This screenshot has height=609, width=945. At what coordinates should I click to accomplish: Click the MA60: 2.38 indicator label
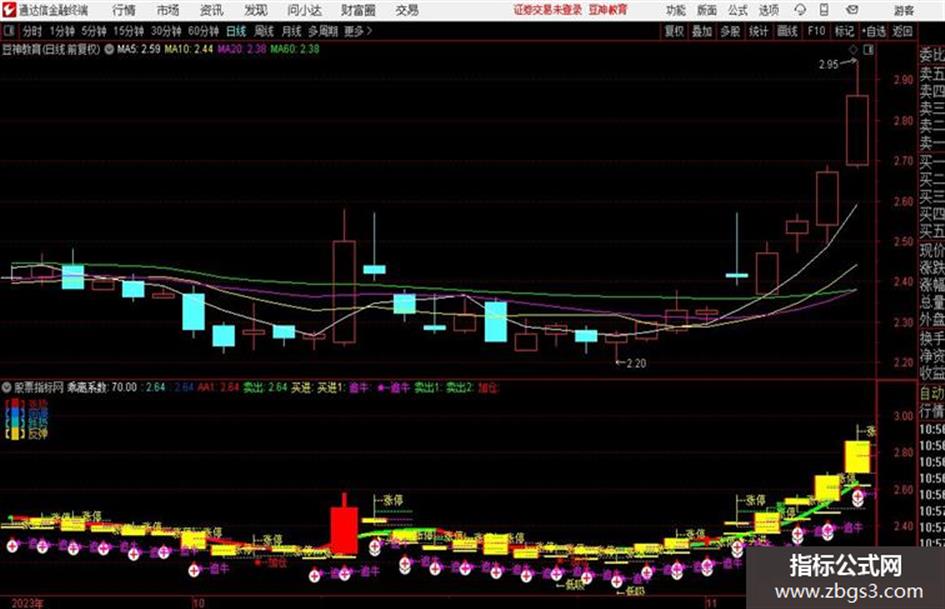coord(295,49)
